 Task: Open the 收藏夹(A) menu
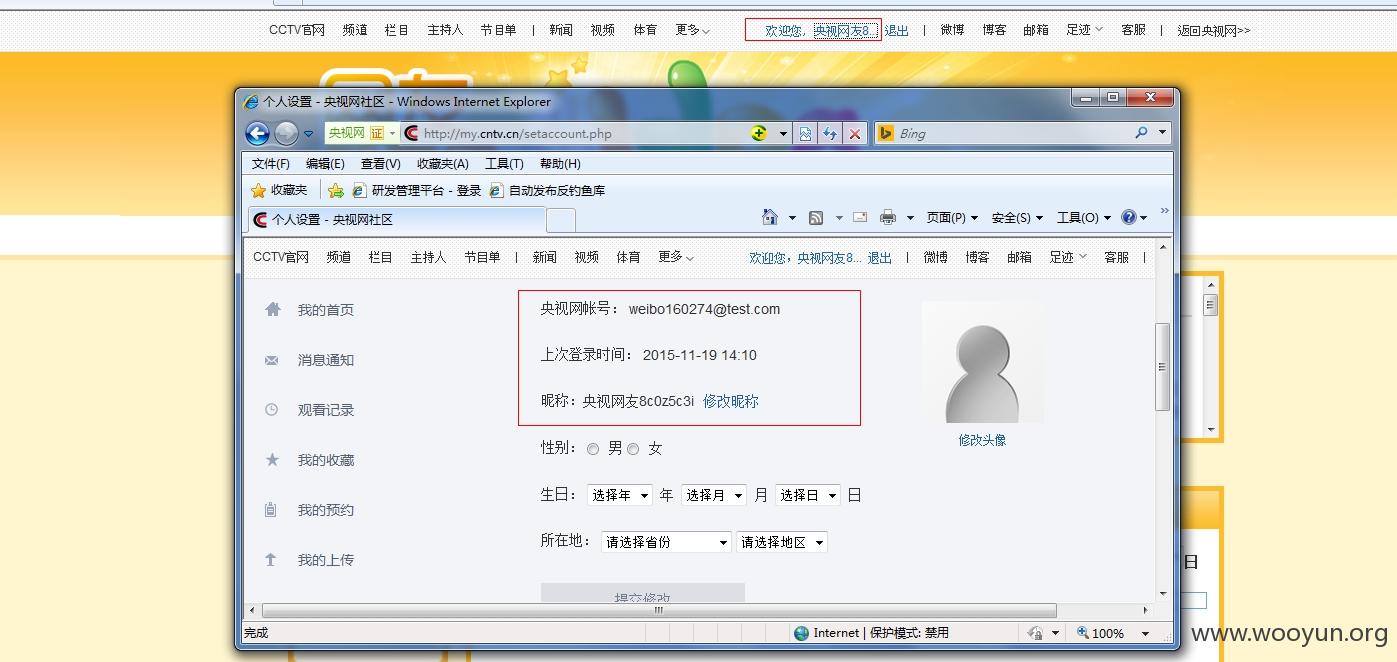[443, 164]
